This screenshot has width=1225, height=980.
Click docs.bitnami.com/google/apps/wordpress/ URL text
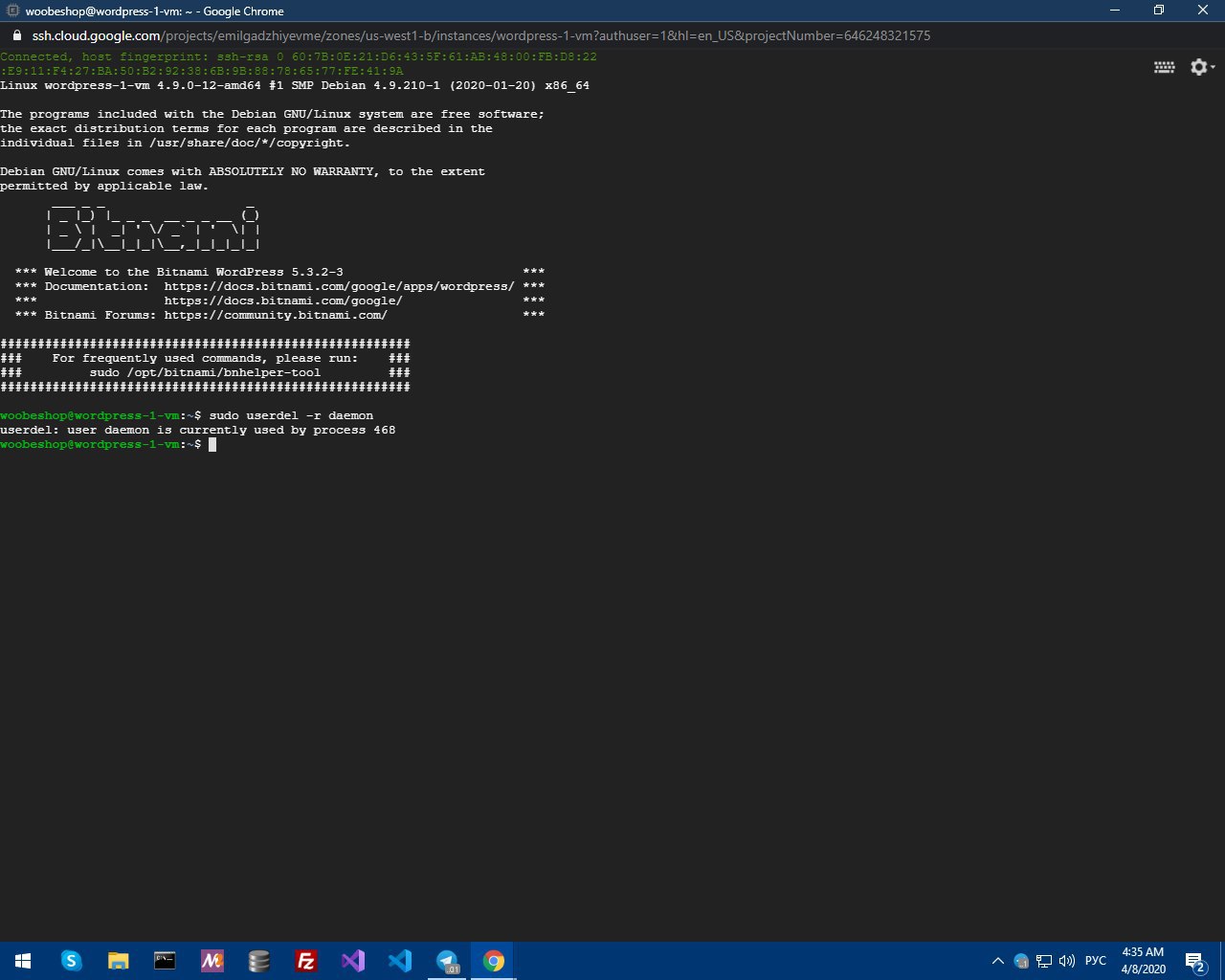pyautogui.click(x=339, y=286)
